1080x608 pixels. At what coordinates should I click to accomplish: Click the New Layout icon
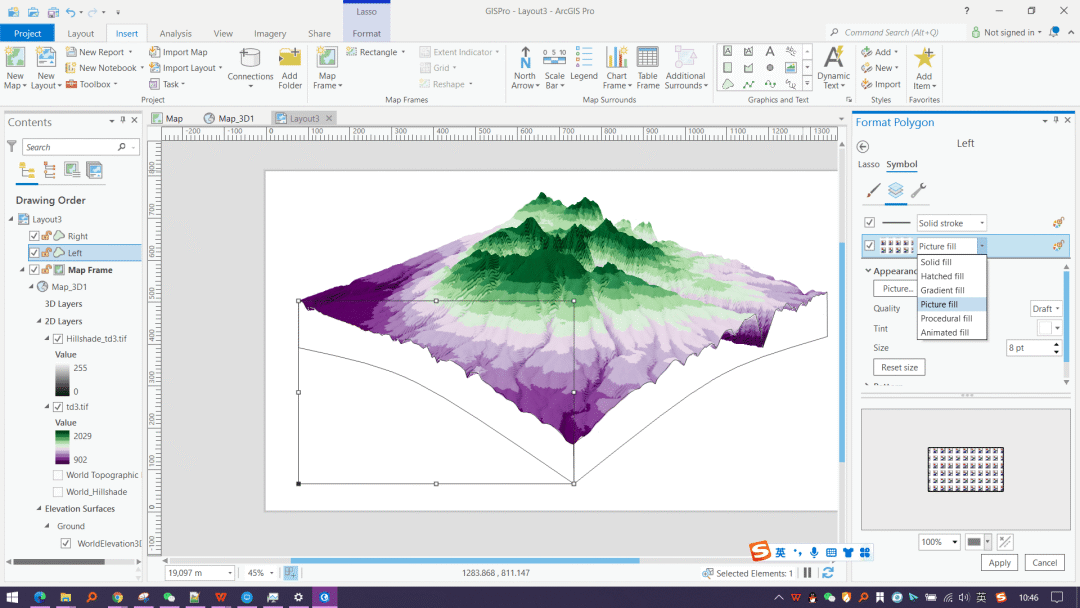coord(45,58)
